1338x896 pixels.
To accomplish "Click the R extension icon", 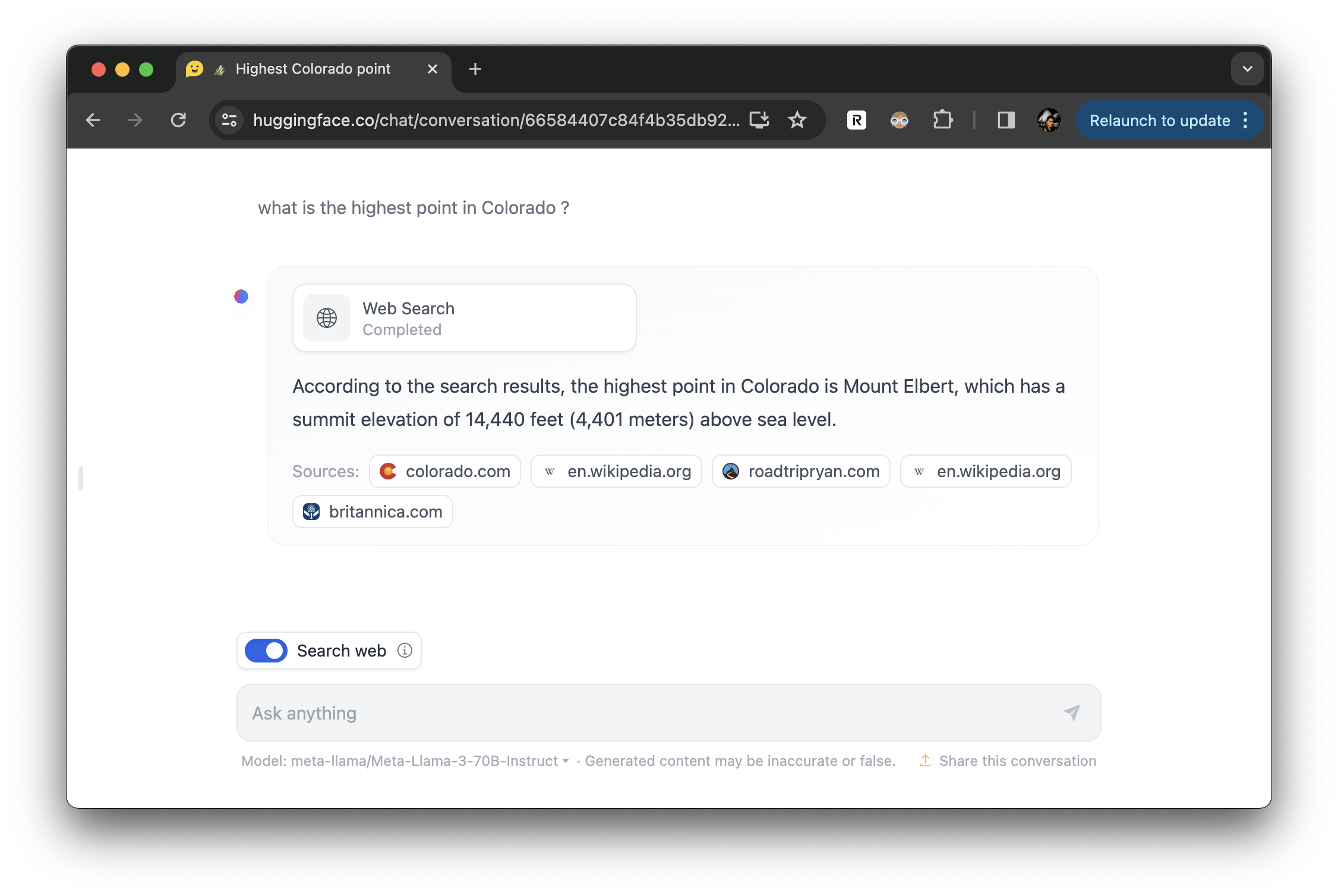I will [856, 121].
